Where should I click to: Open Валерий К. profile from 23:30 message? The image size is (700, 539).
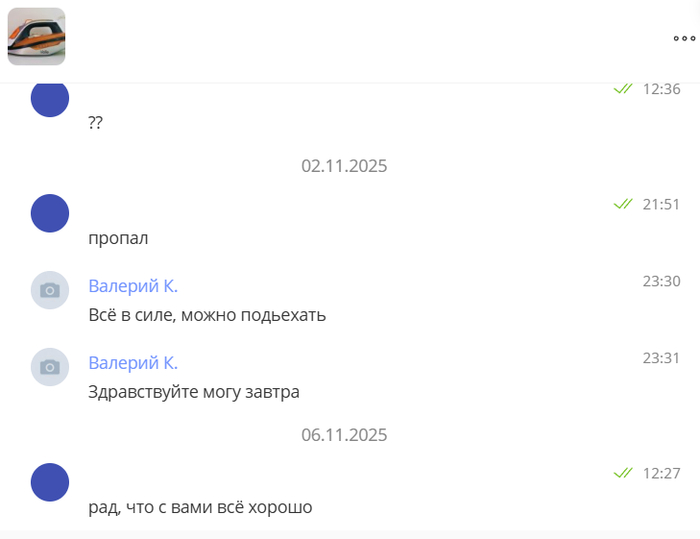click(133, 286)
